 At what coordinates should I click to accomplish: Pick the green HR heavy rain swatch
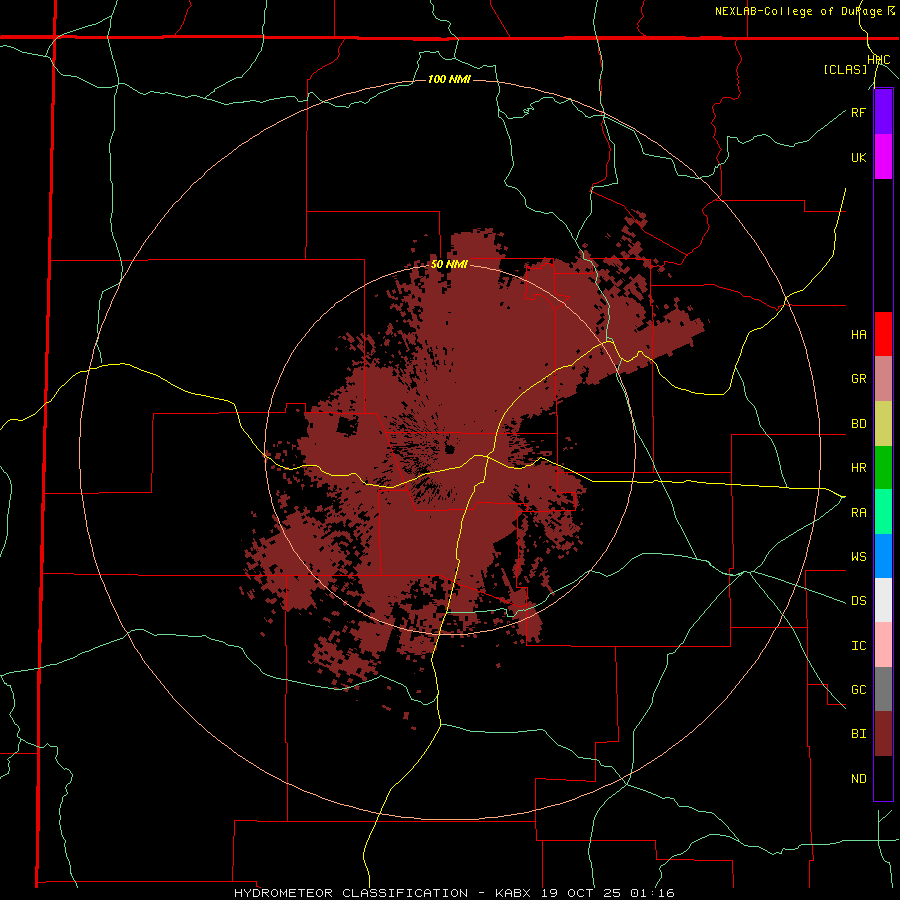coord(883,468)
